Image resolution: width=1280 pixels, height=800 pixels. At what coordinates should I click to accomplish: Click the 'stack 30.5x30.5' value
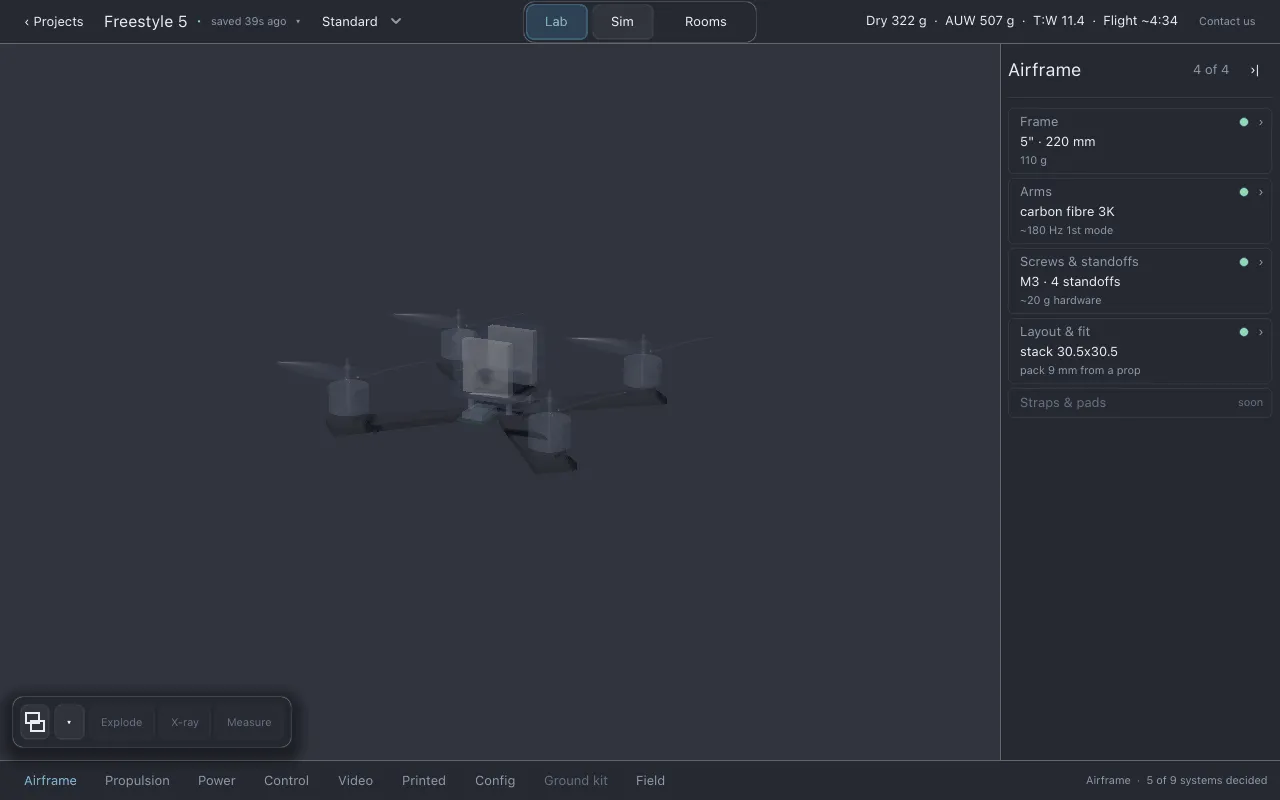[1069, 352]
